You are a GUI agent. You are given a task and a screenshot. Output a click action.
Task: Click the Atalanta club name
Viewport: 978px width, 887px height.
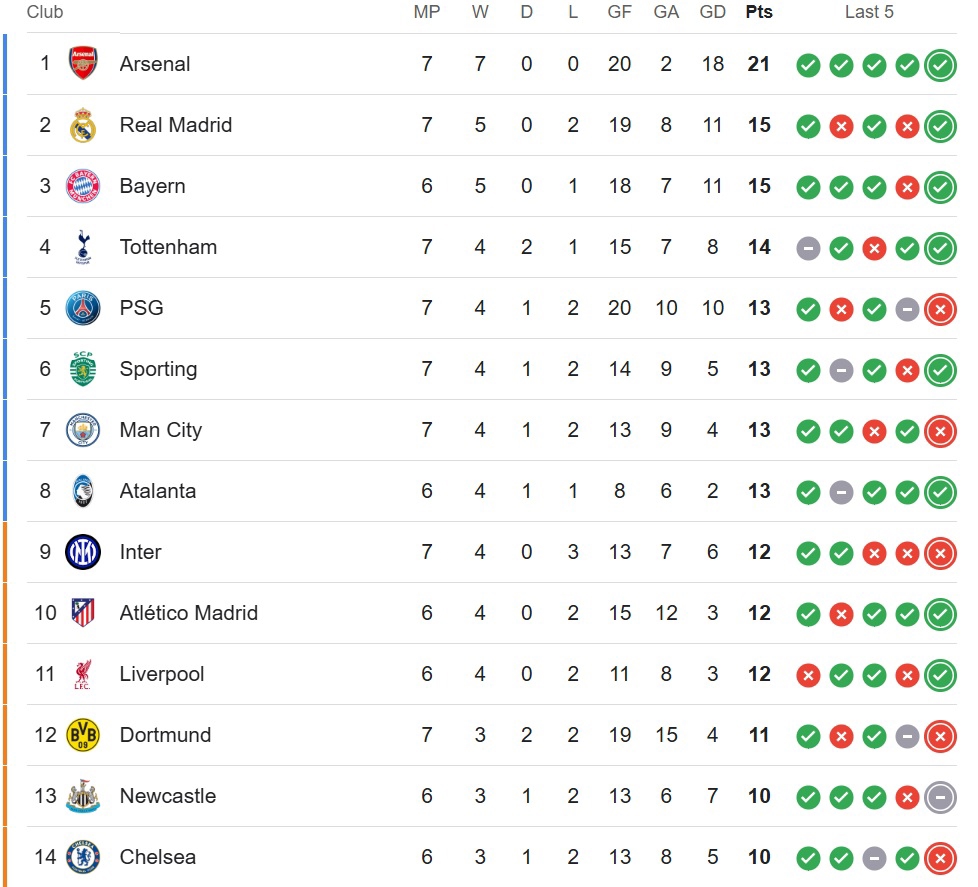click(x=158, y=491)
